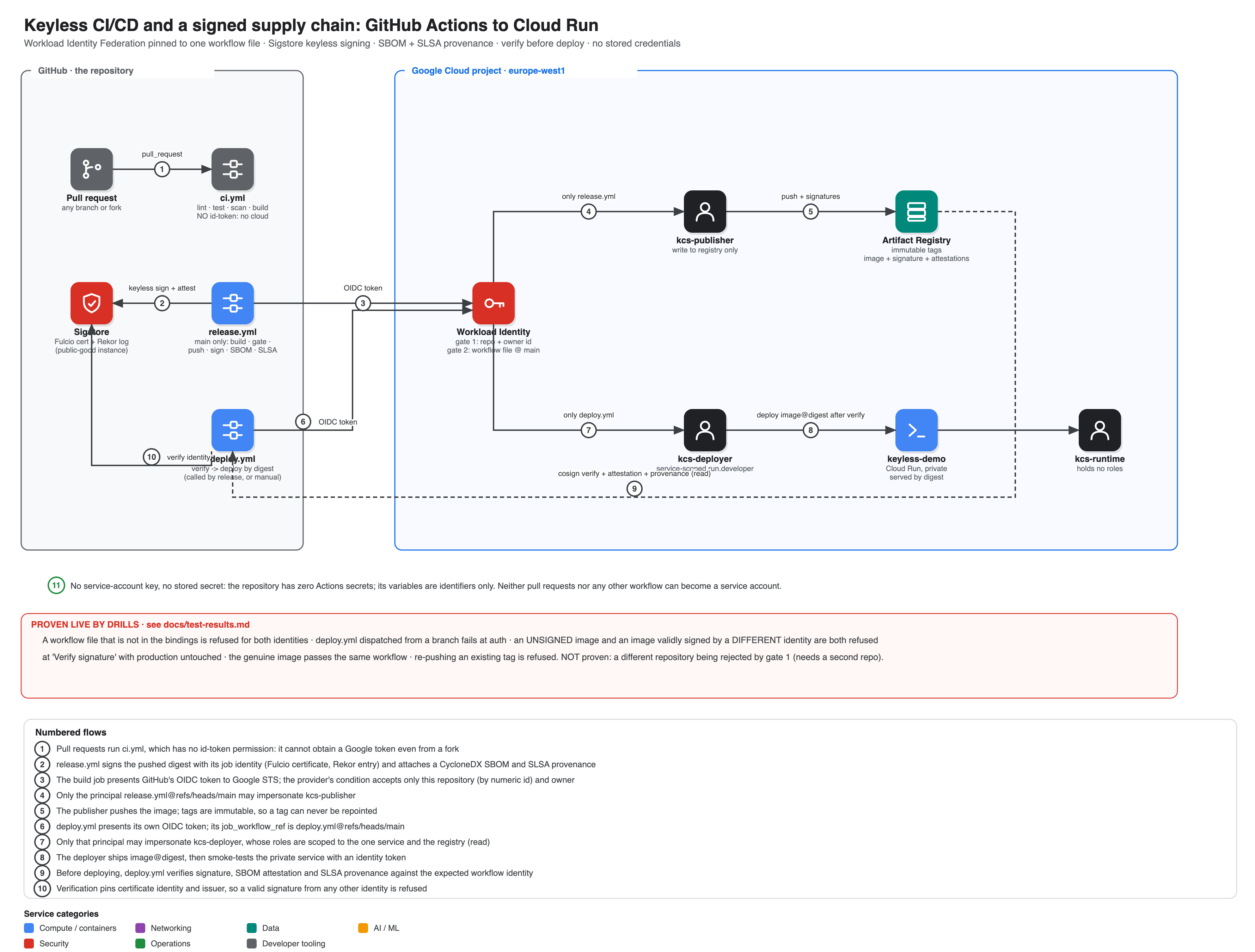Screen dimensions: 1255x952
Task: Click the 'immutable tags' caption under Artifact Registry
Action: [x=916, y=250]
